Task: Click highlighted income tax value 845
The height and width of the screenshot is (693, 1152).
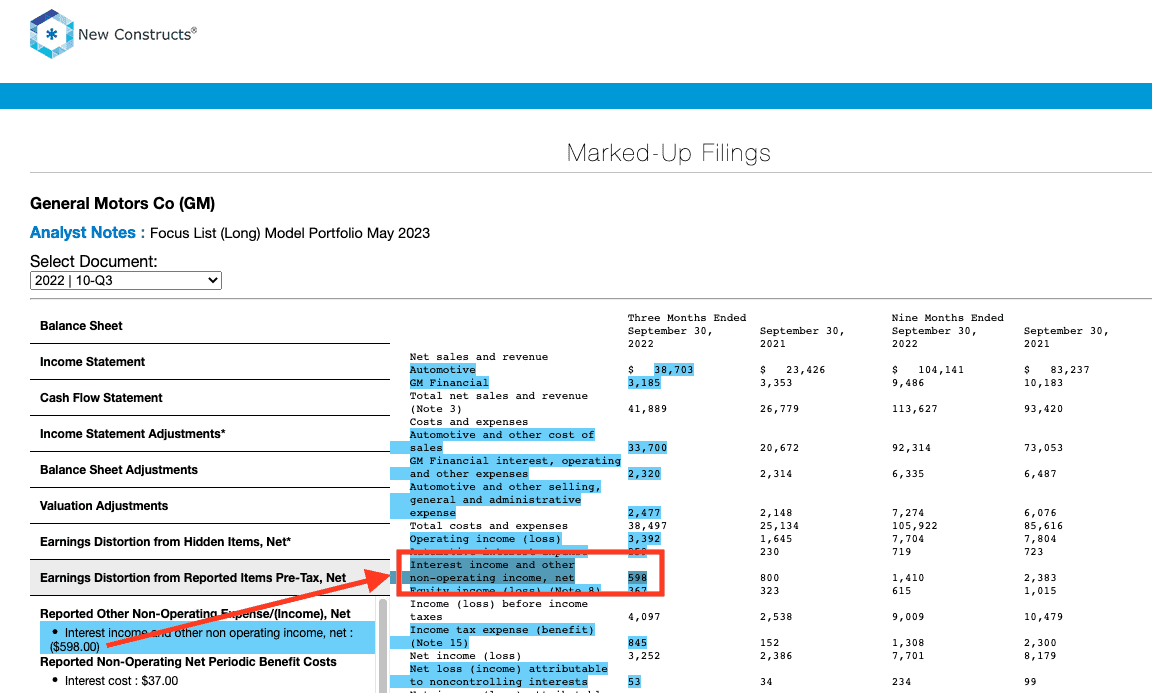Action: point(638,642)
